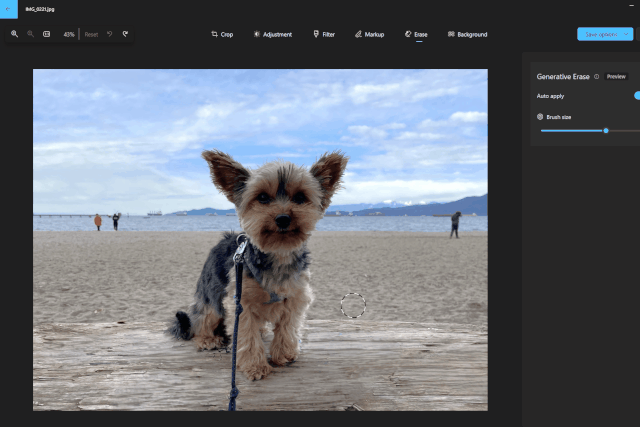Open the Background tab
This screenshot has width=640, height=427.
pyautogui.click(x=467, y=34)
